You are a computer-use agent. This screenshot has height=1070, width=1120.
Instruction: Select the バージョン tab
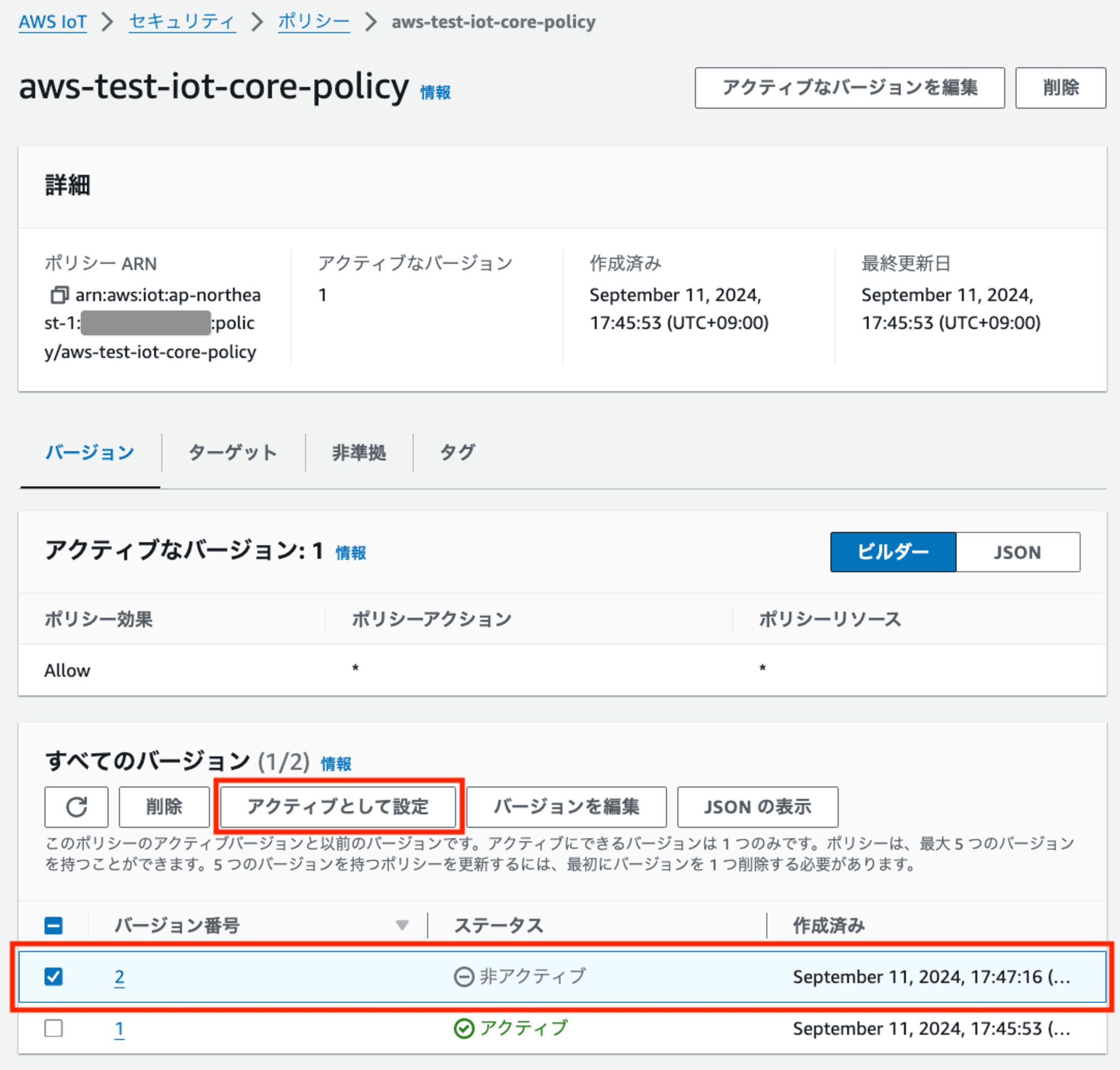90,452
